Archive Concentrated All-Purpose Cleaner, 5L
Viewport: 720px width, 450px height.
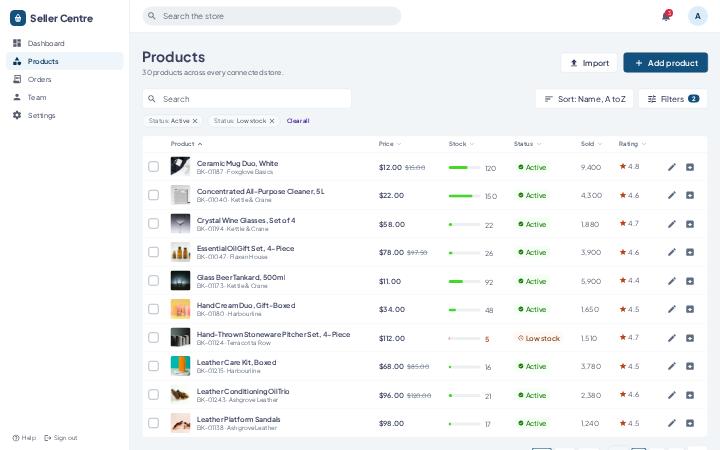(x=690, y=195)
